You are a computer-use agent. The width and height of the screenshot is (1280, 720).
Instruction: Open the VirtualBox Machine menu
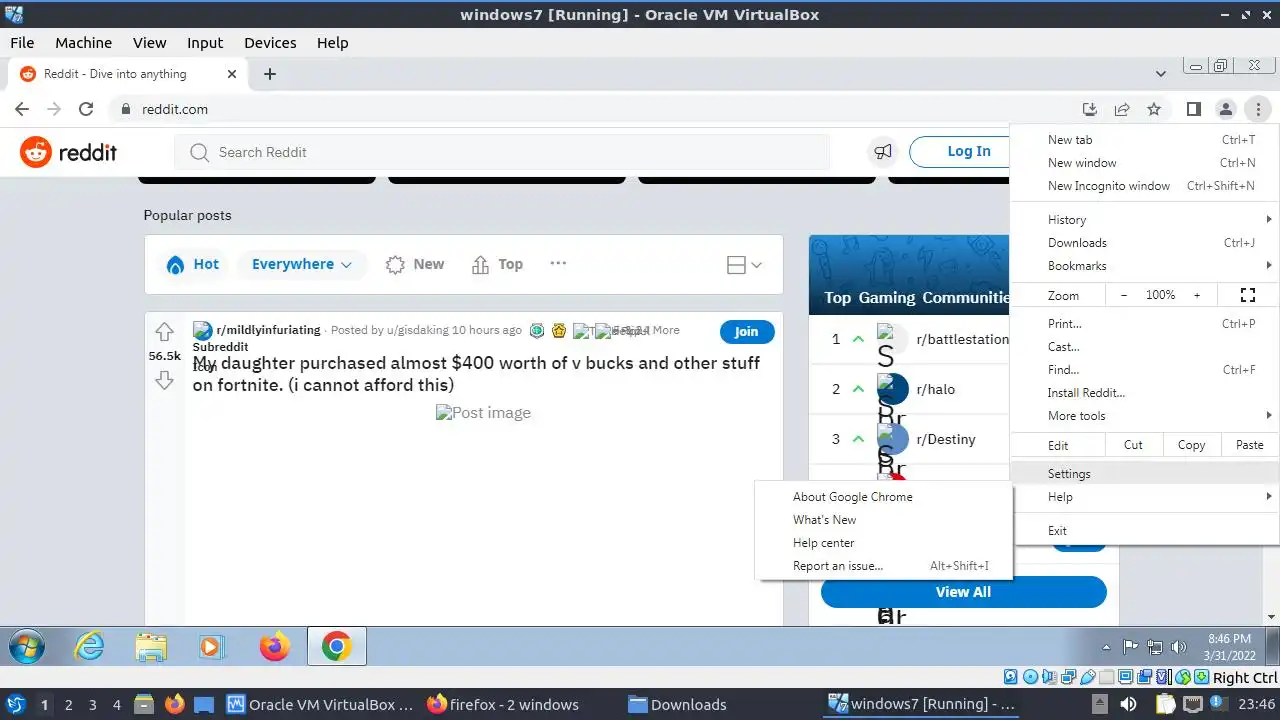83,43
